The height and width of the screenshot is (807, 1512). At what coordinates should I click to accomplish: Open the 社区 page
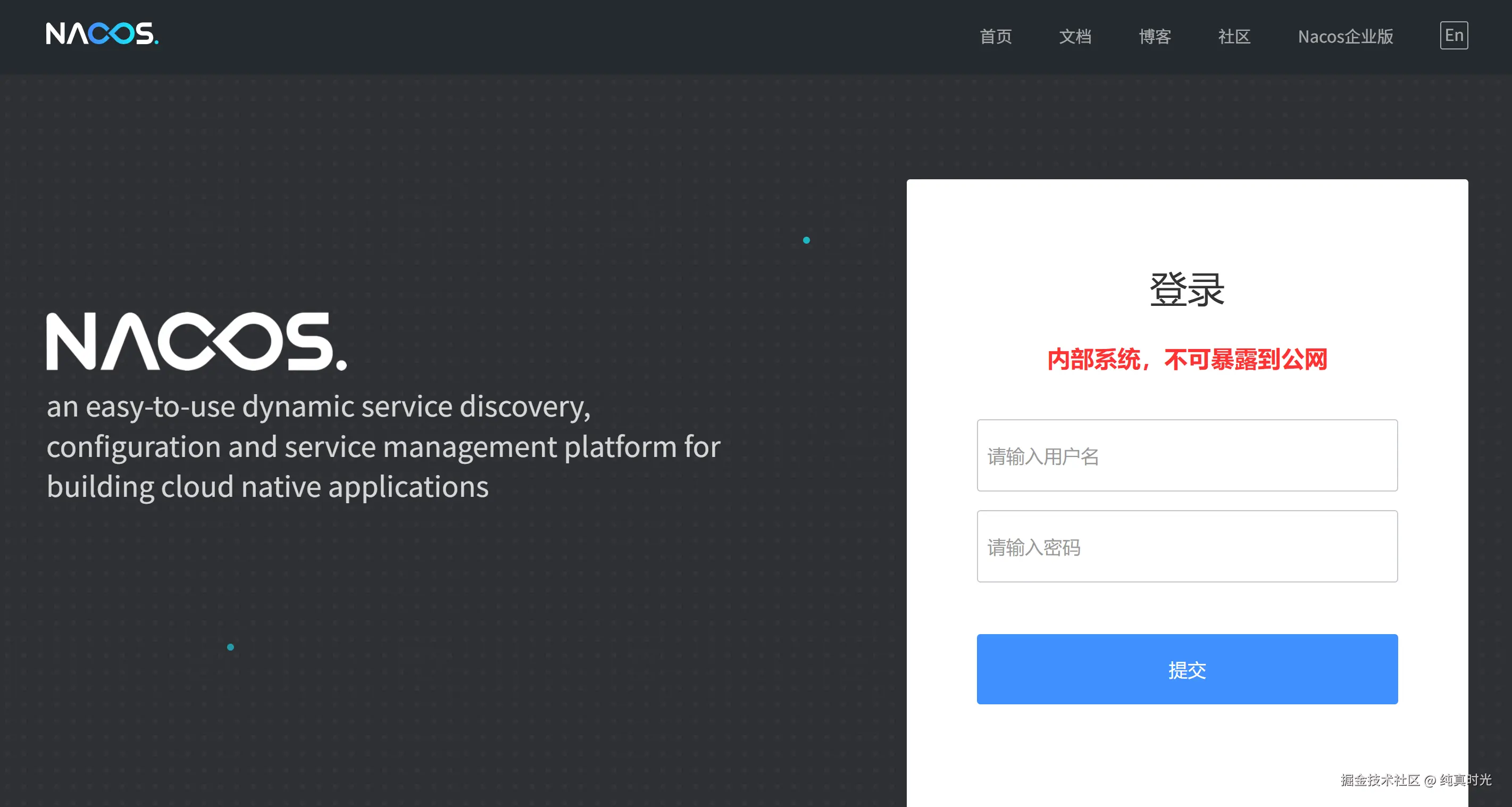coord(1234,36)
